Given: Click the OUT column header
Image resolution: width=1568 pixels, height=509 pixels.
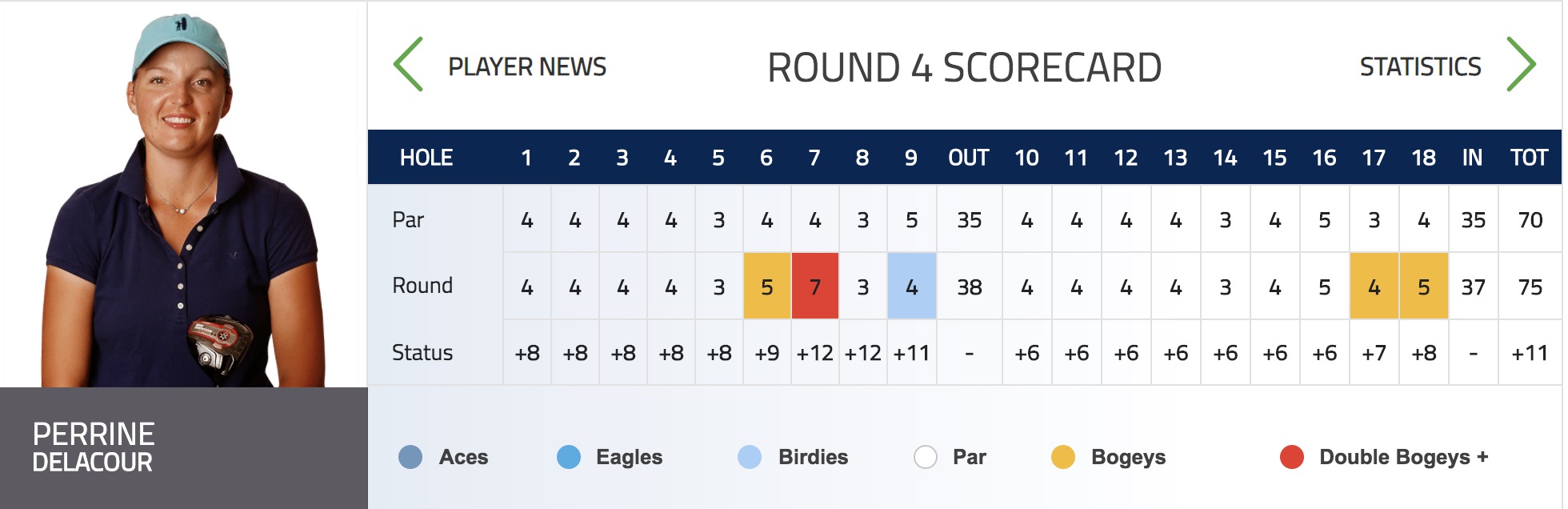Looking at the screenshot, I should tap(969, 158).
